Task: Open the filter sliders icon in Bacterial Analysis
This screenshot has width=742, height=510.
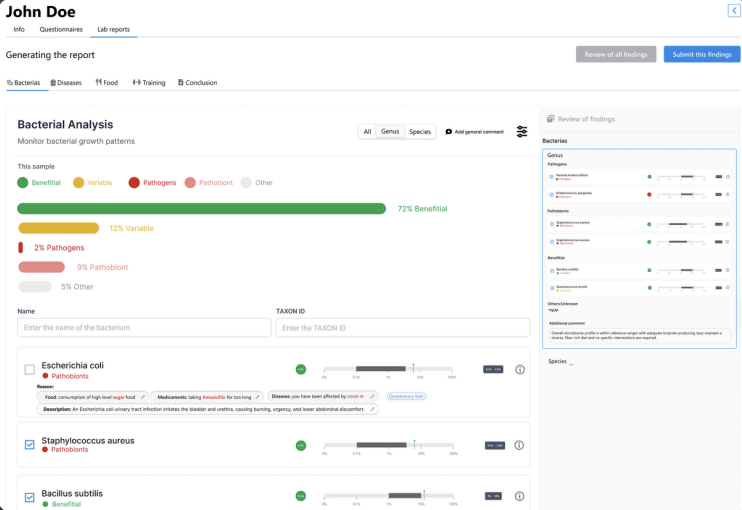Action: point(522,132)
